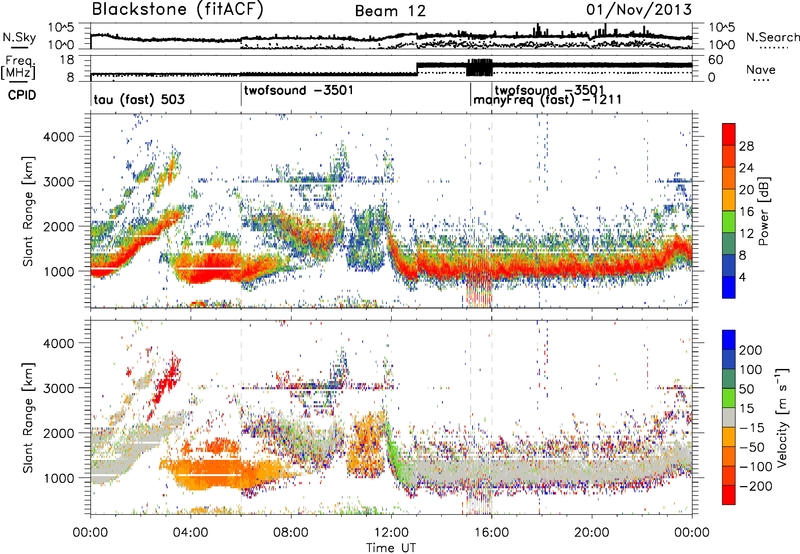Click the '4' tick on power colorbar
Viewport: 800px width, 554px height.
pyautogui.click(x=742, y=277)
